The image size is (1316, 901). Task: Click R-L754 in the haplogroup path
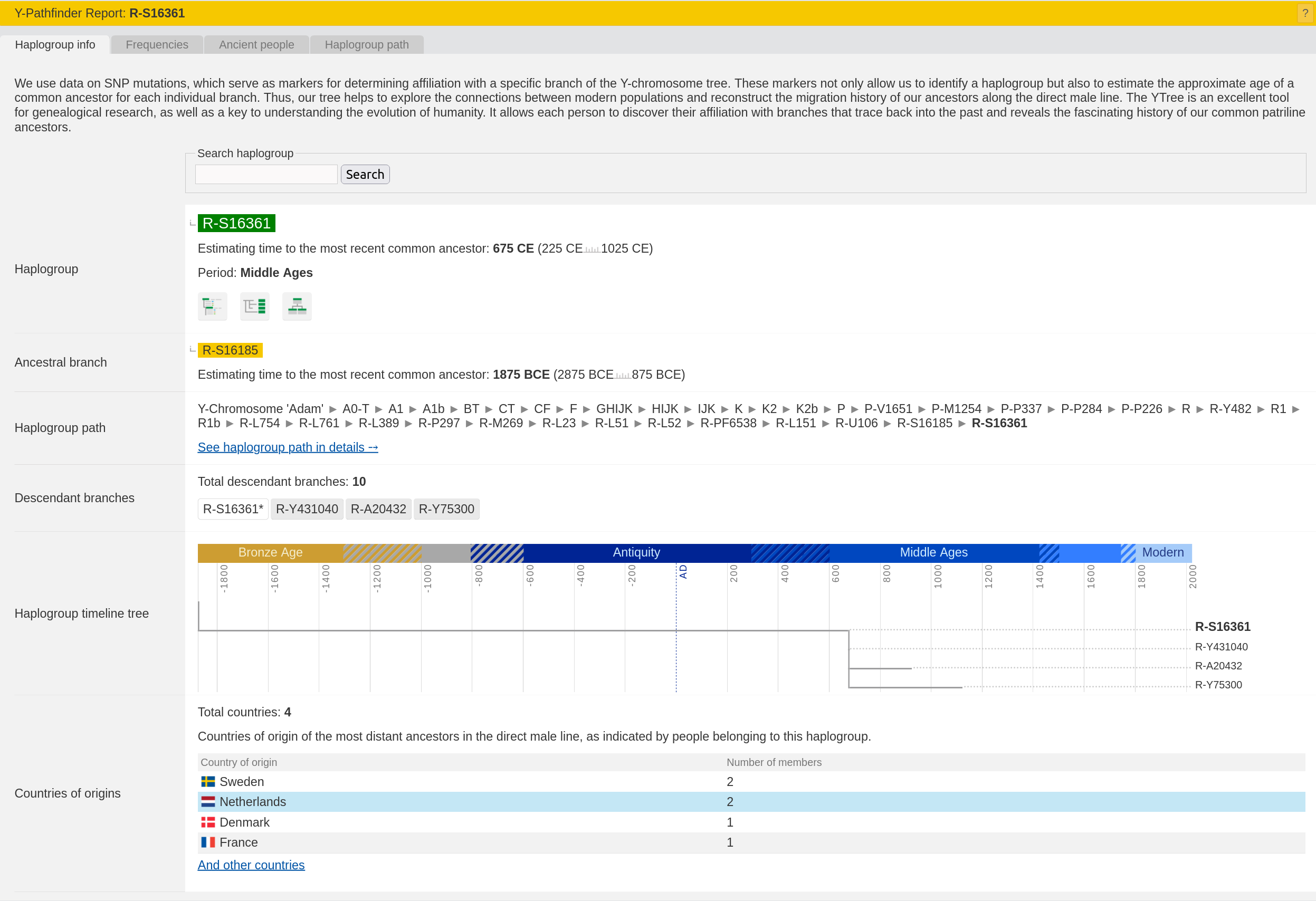[260, 423]
